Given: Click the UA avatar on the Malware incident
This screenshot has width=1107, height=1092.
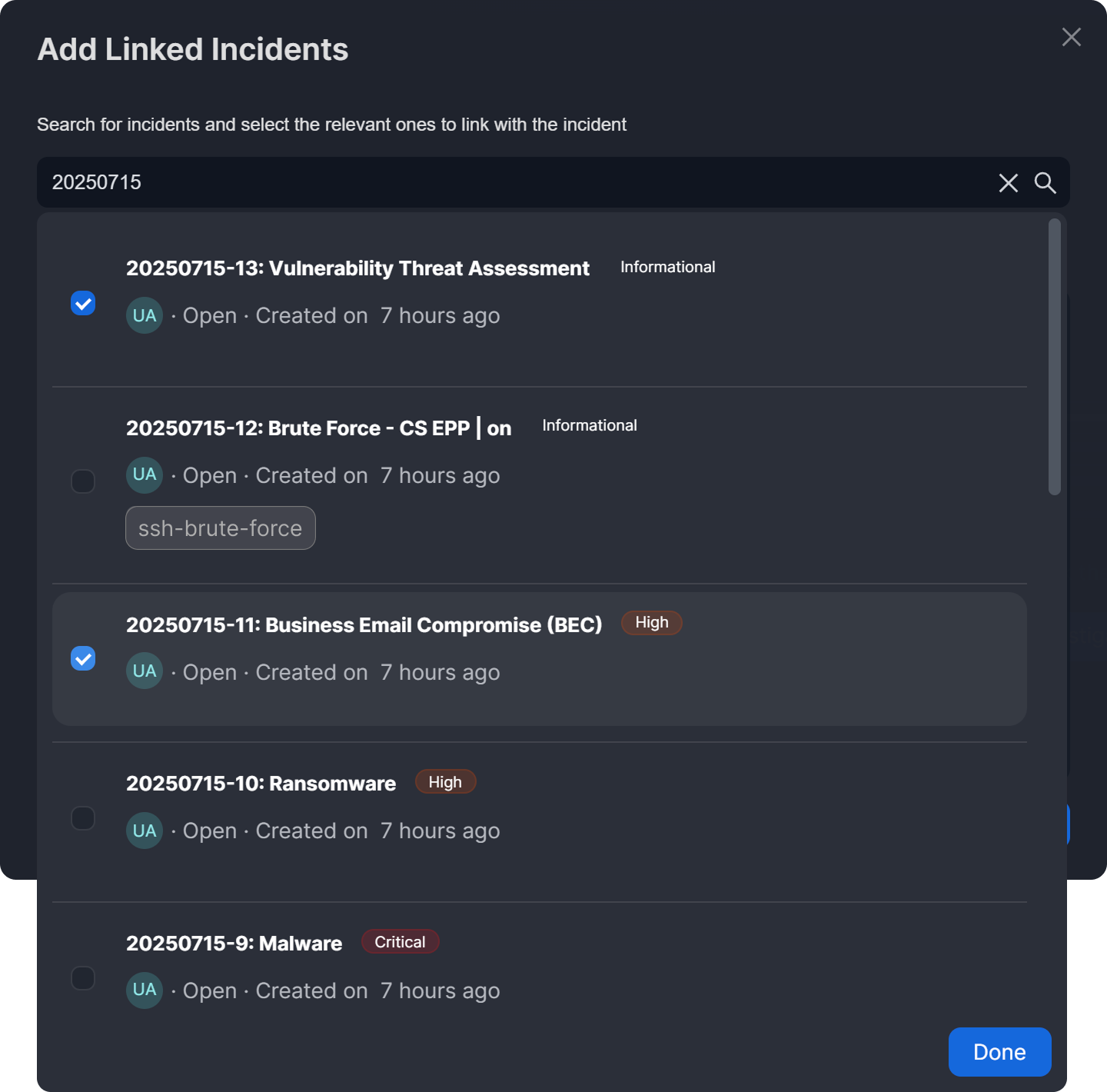Looking at the screenshot, I should pos(145,990).
